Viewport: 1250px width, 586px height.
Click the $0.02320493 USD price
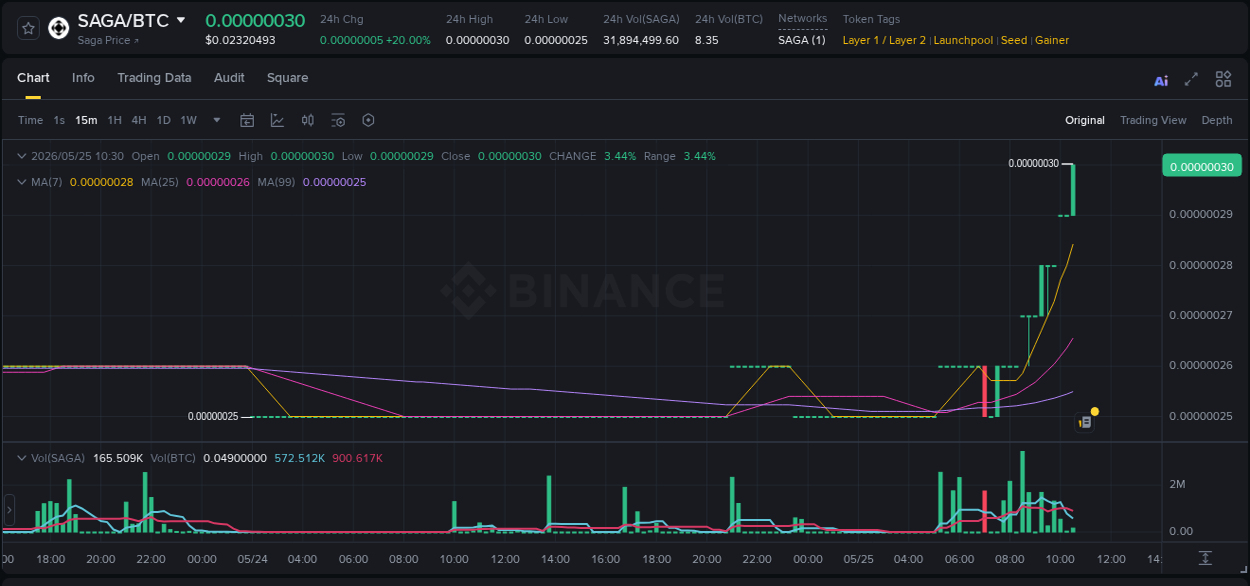click(240, 40)
